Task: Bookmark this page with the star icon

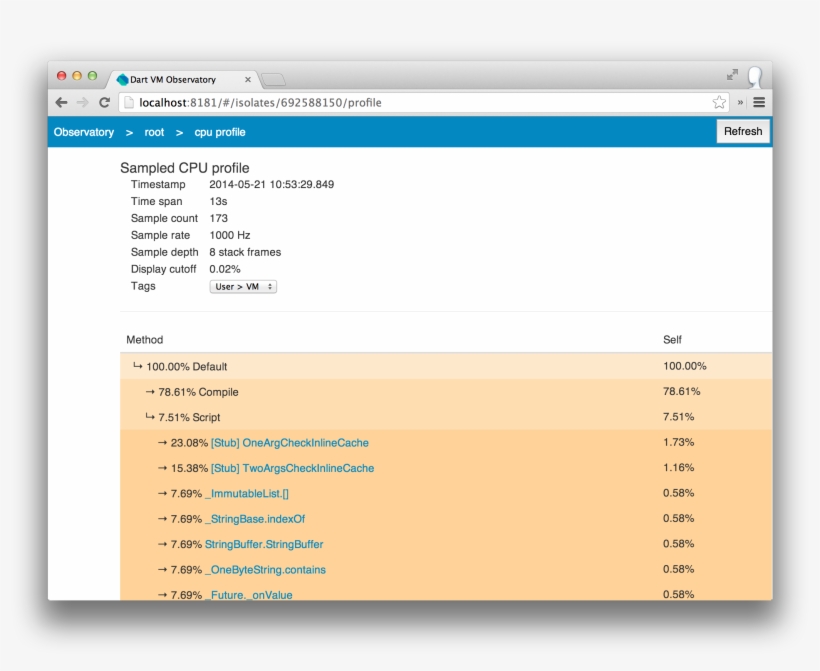Action: [x=719, y=102]
